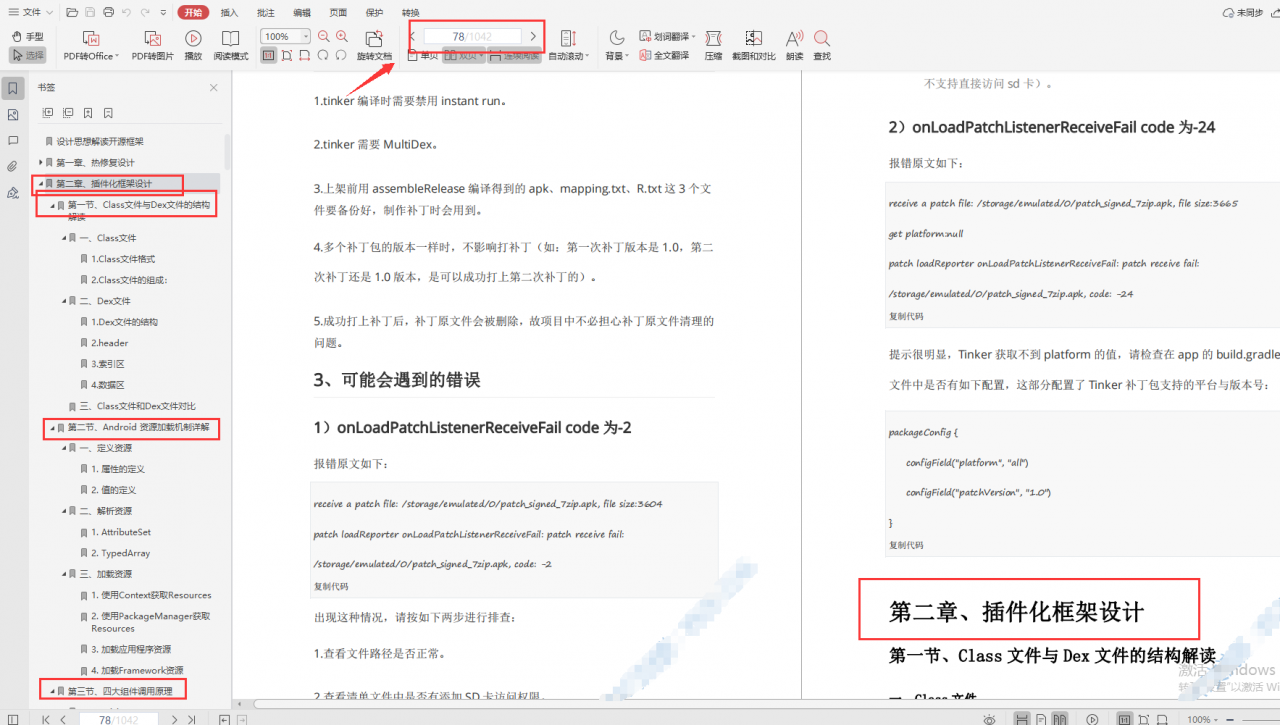Click the save document icon
Viewport: 1280px width, 725px height.
[x=90, y=12]
